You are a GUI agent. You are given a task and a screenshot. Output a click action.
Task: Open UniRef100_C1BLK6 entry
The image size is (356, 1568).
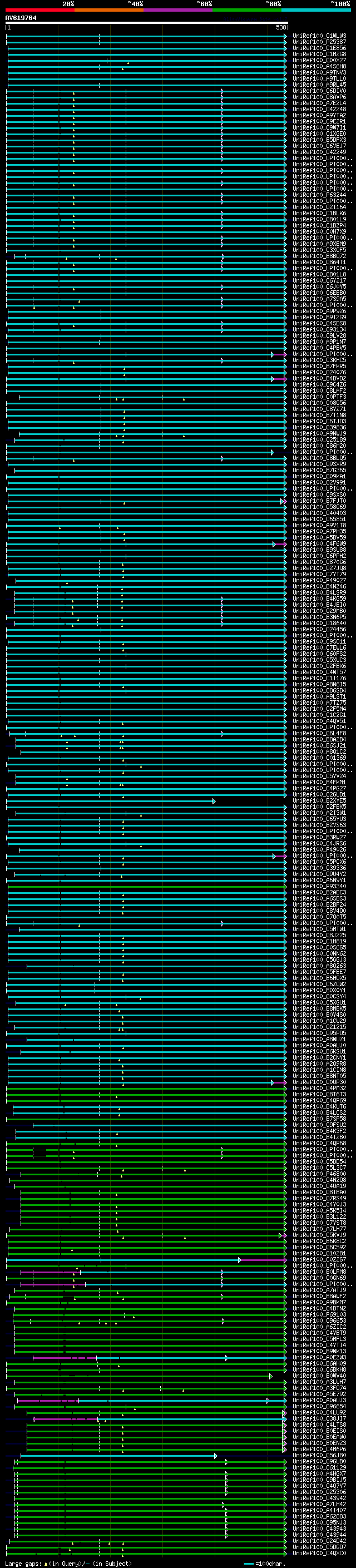pos(319,213)
